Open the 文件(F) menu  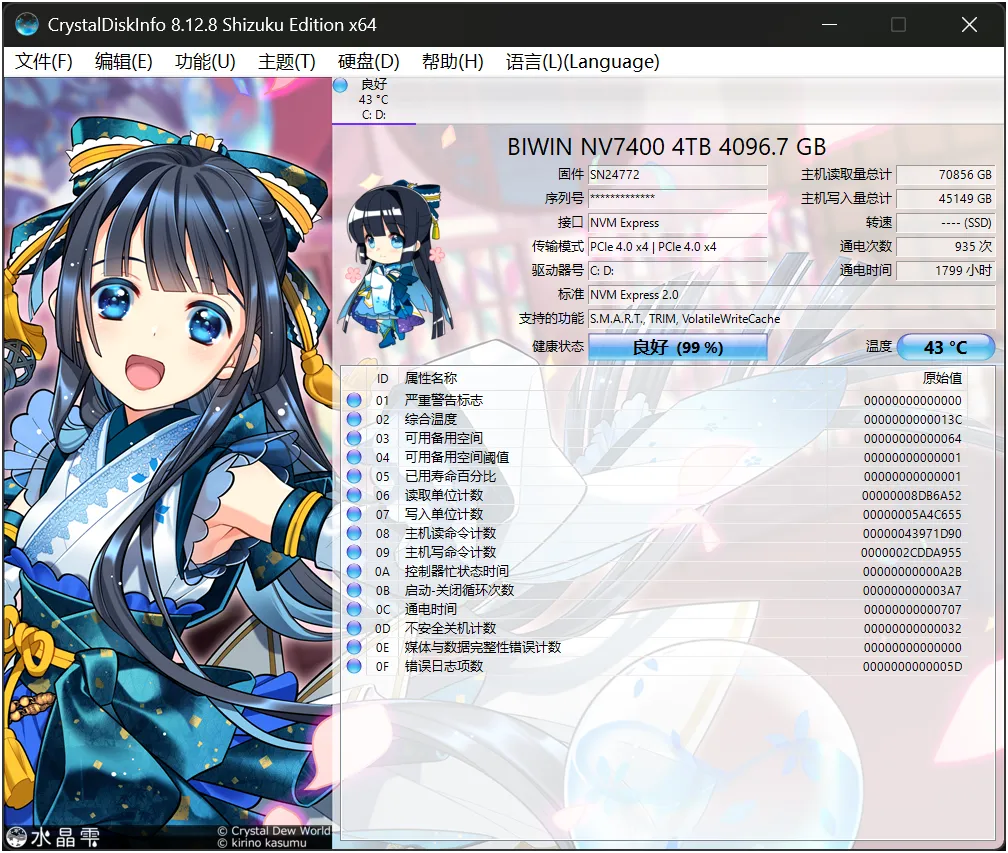pyautogui.click(x=44, y=62)
